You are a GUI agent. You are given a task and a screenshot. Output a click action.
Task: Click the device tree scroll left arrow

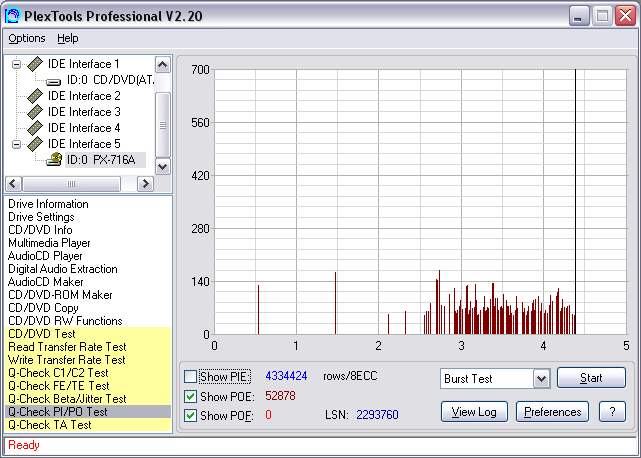13,184
